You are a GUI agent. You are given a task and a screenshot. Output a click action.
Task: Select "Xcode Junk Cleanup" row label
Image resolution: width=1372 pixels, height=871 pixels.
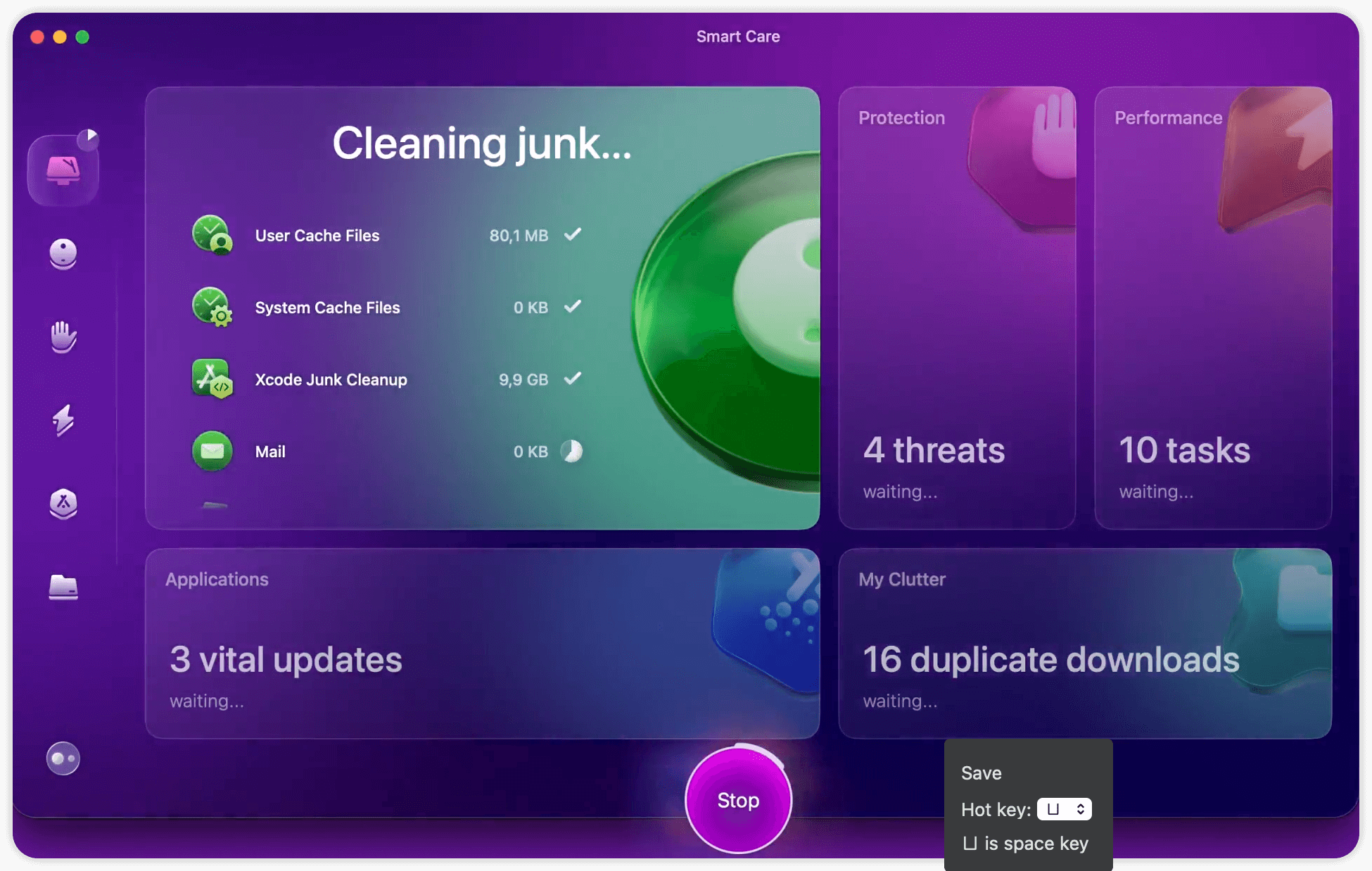(331, 379)
